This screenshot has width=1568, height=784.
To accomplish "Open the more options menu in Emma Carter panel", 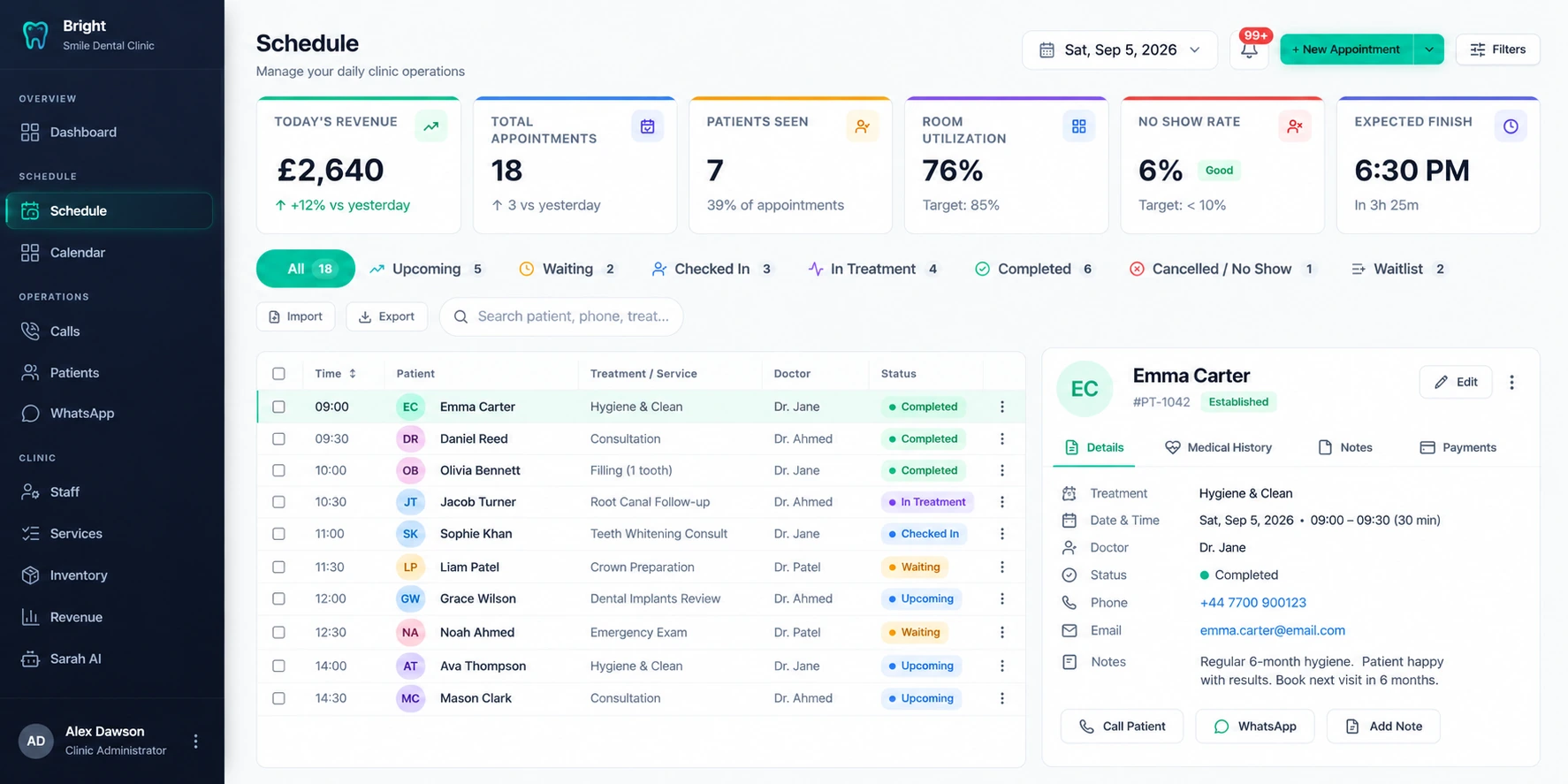I will point(1511,383).
